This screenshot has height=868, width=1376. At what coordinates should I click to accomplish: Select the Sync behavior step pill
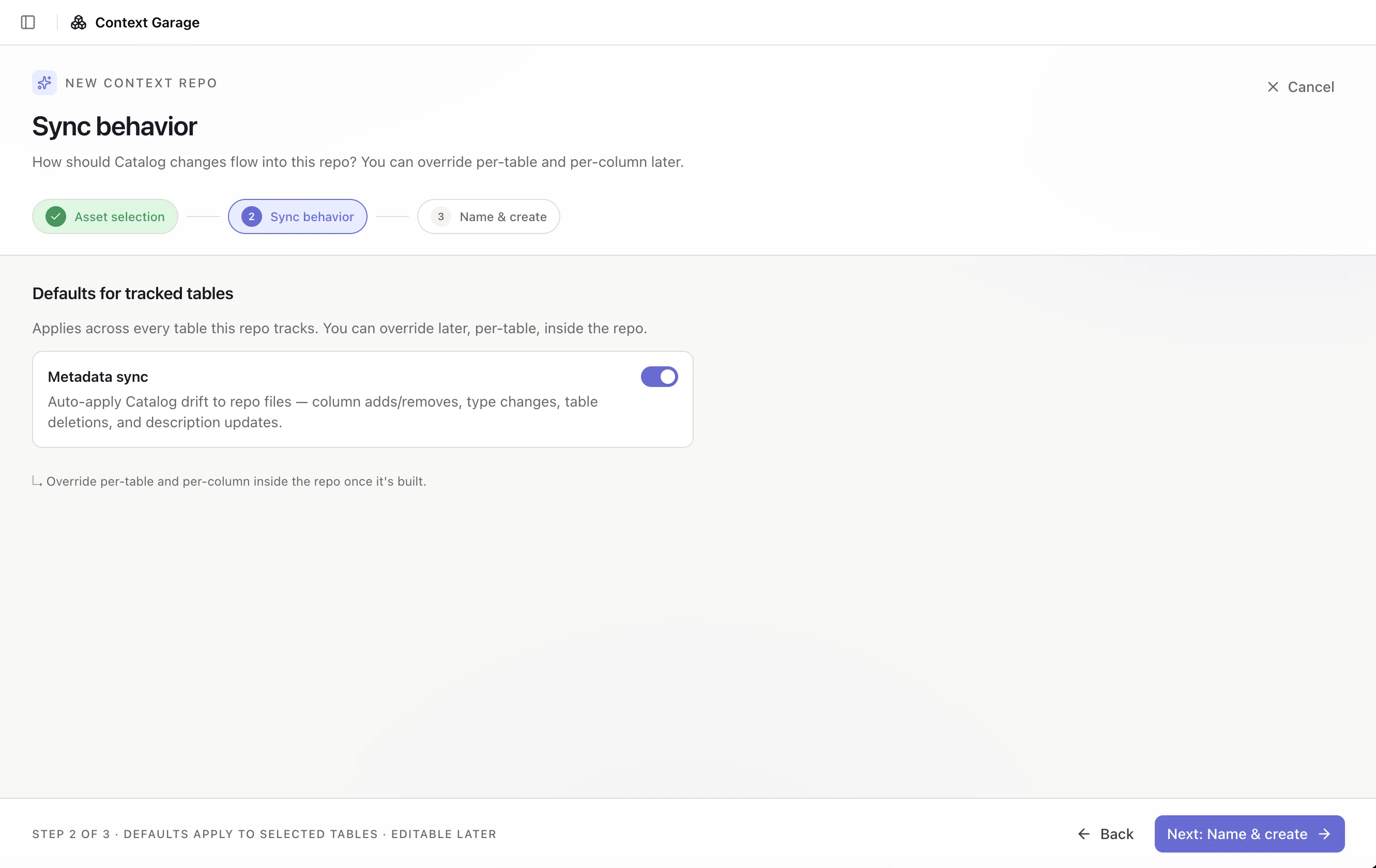click(x=297, y=216)
